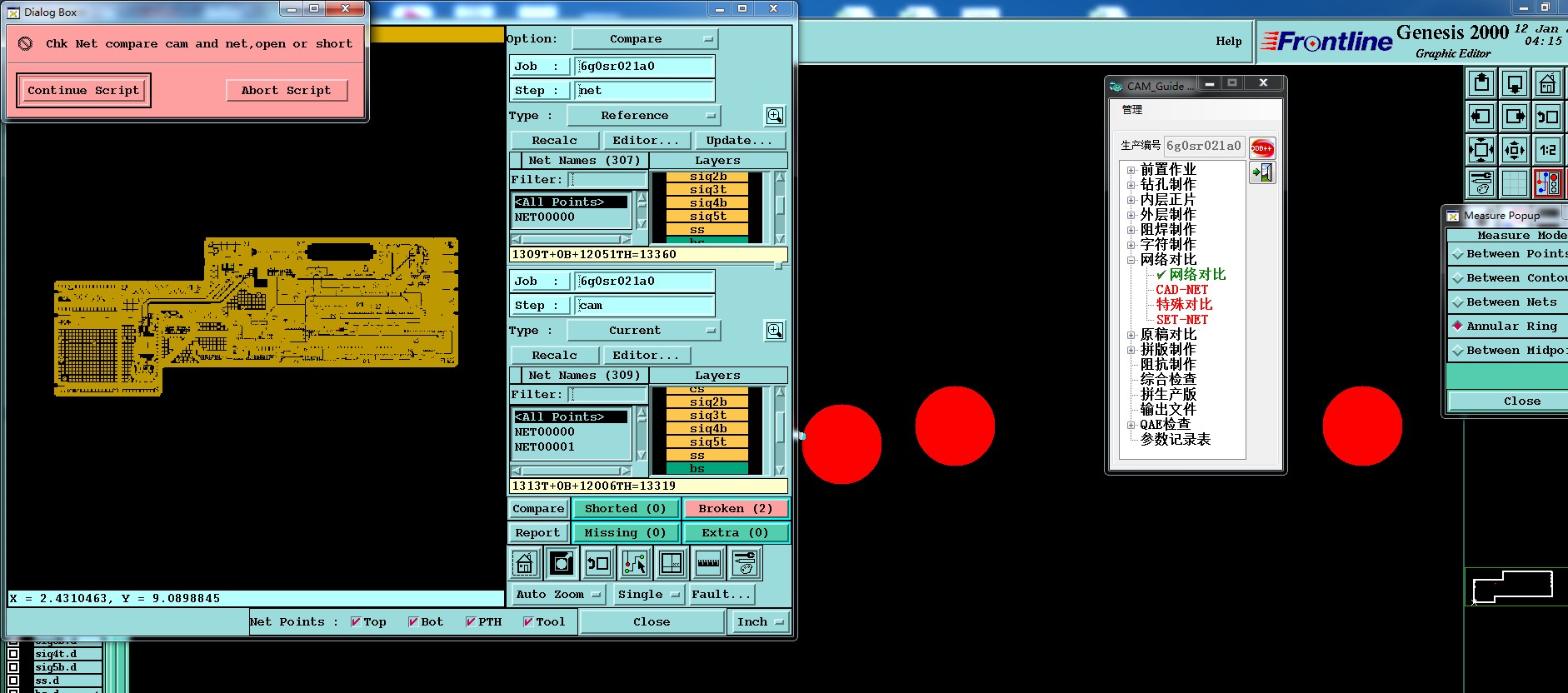Click the previous view icon in Graphic Editor

1547,117
